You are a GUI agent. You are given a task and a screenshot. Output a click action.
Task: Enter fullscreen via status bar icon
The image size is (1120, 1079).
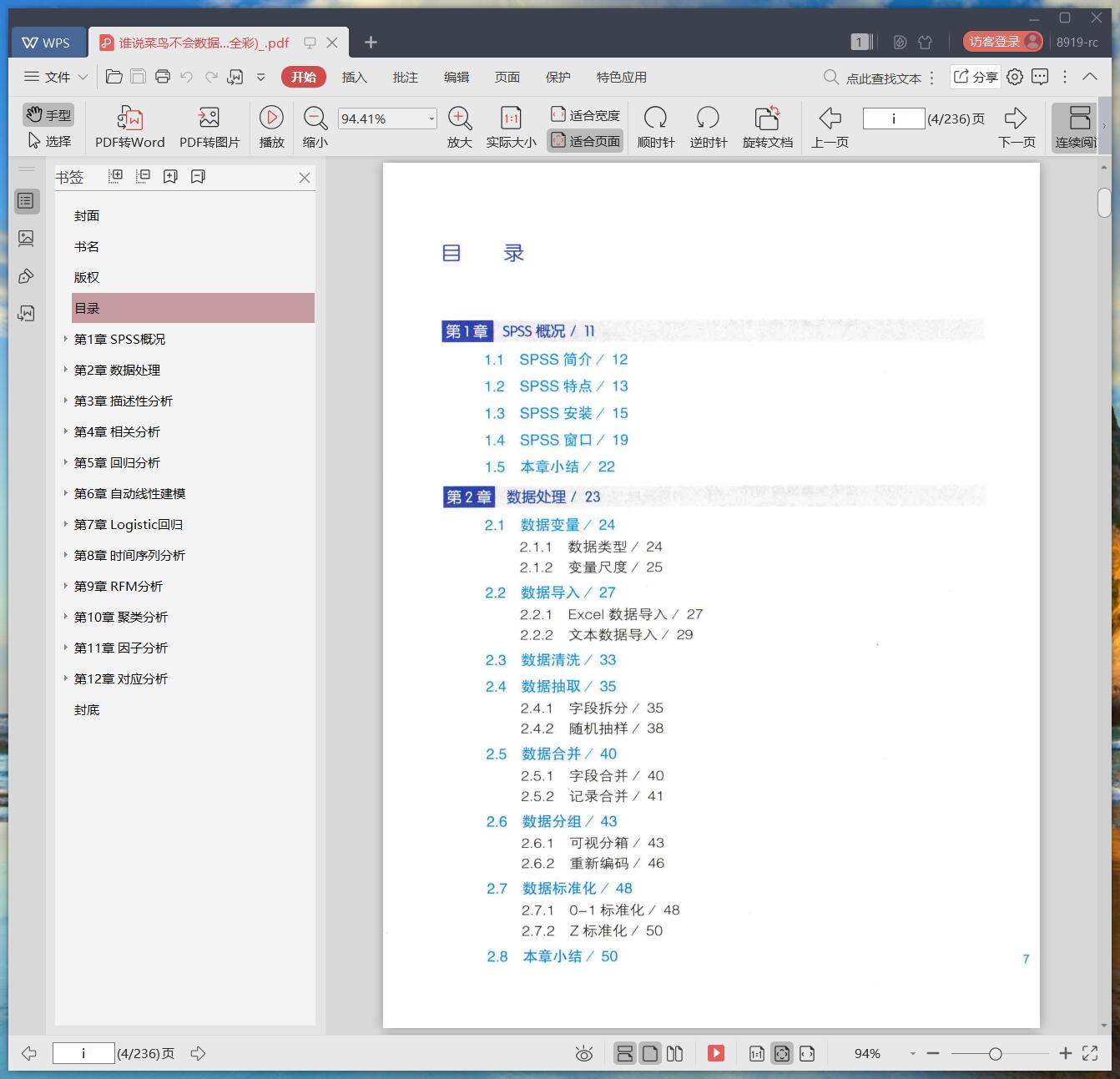[x=1090, y=1054]
